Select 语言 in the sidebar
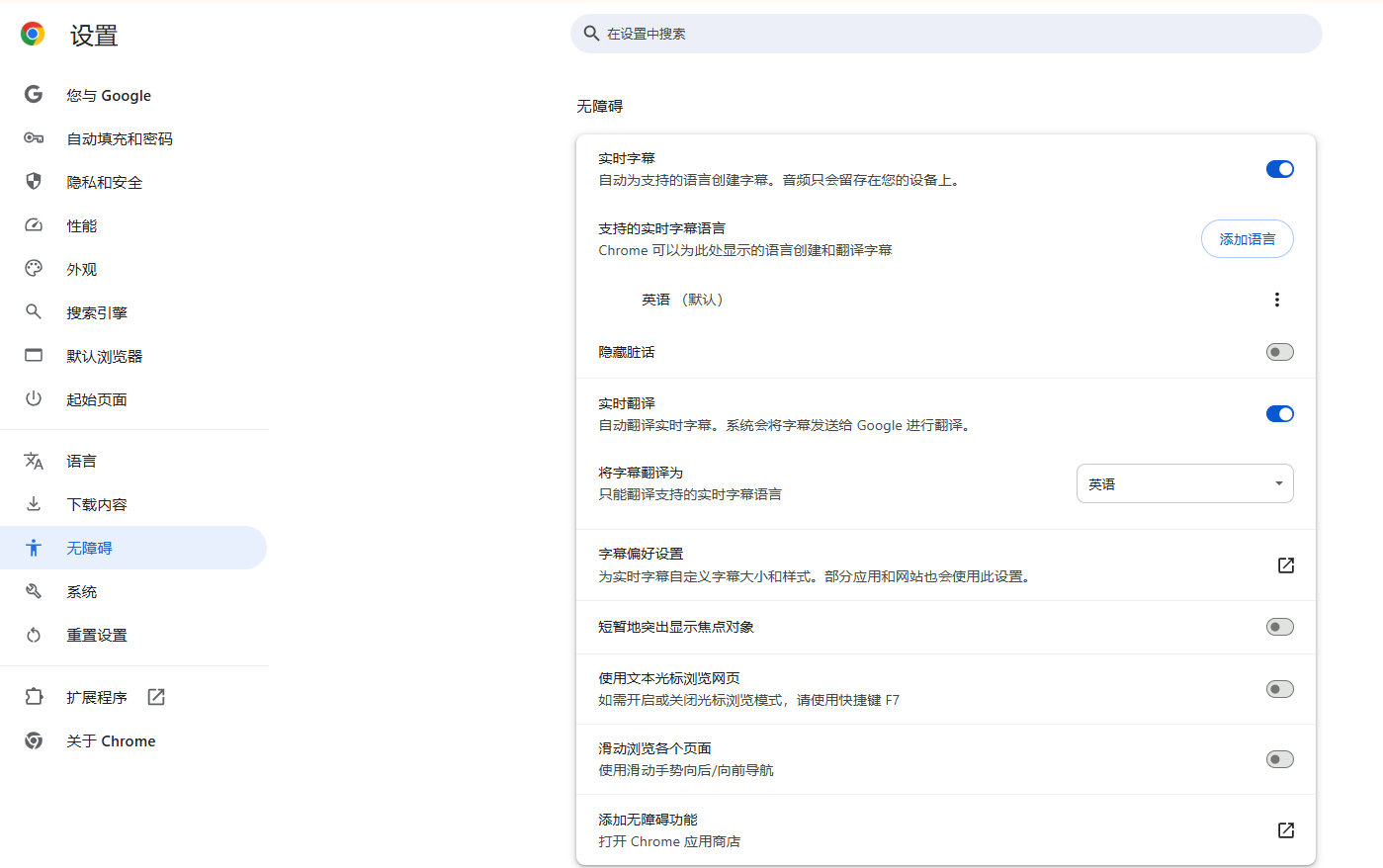The height and width of the screenshot is (868, 1383). coord(133,461)
